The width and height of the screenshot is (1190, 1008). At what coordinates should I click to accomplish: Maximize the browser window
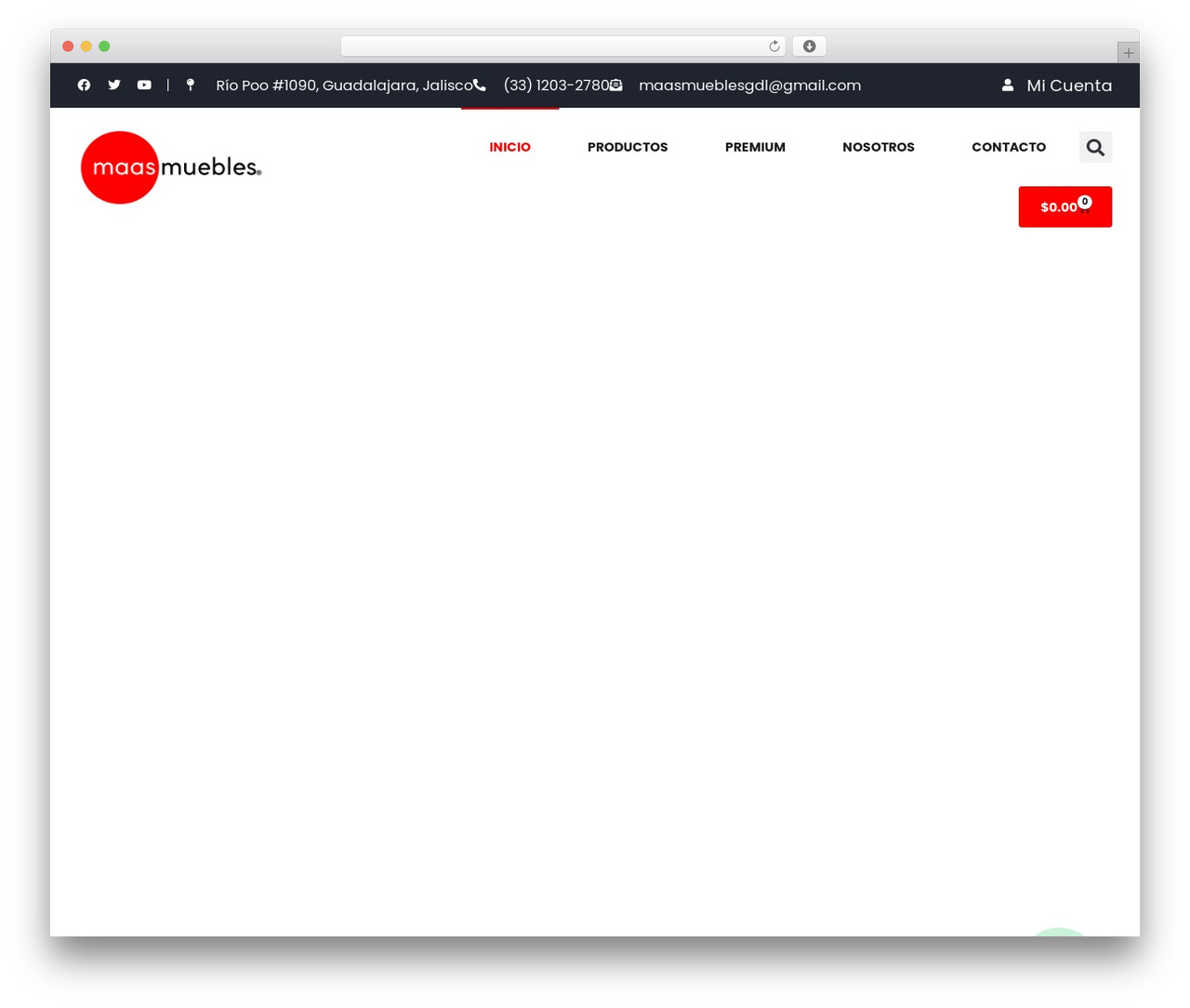[104, 46]
